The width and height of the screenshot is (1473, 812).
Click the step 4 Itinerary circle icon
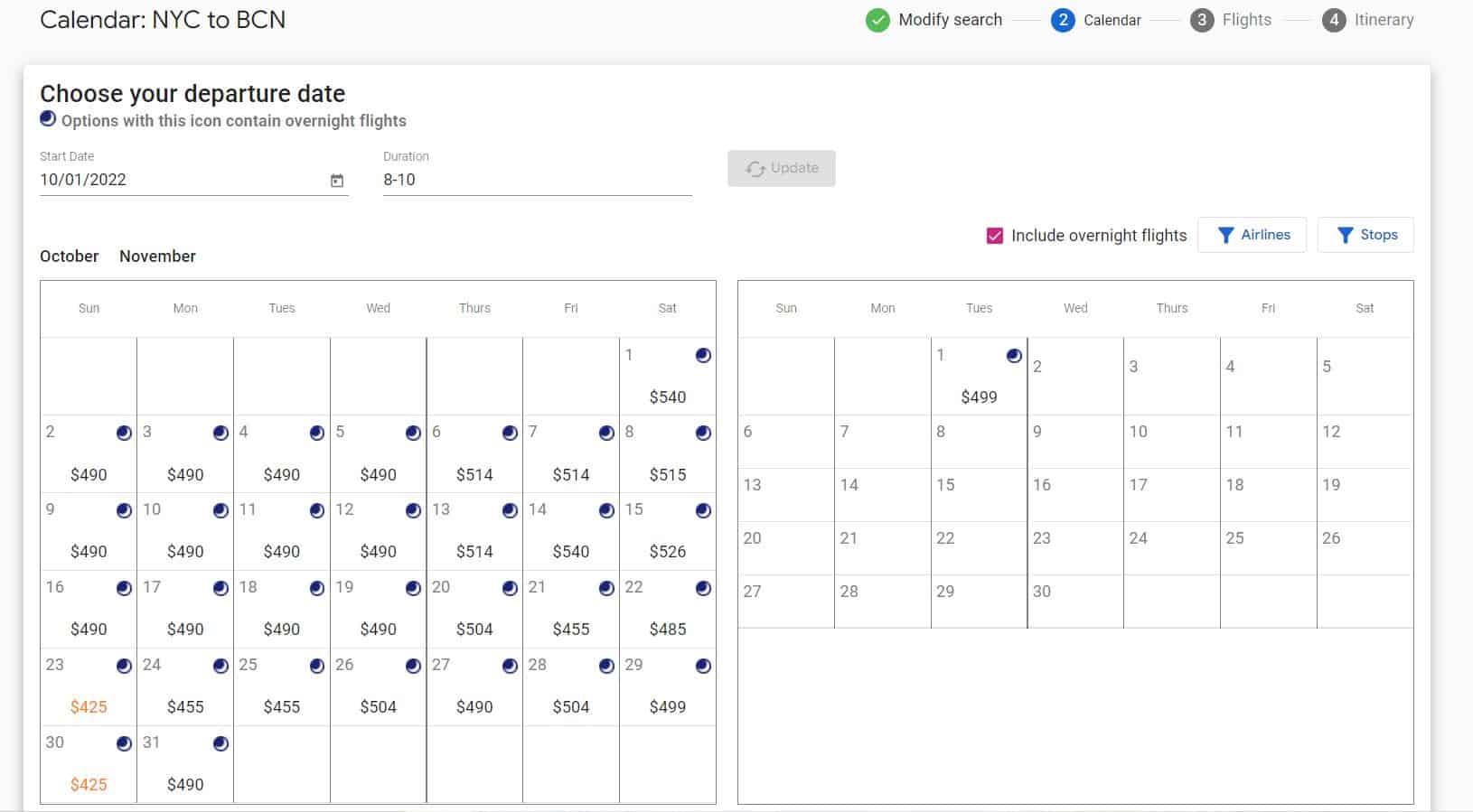[1334, 20]
